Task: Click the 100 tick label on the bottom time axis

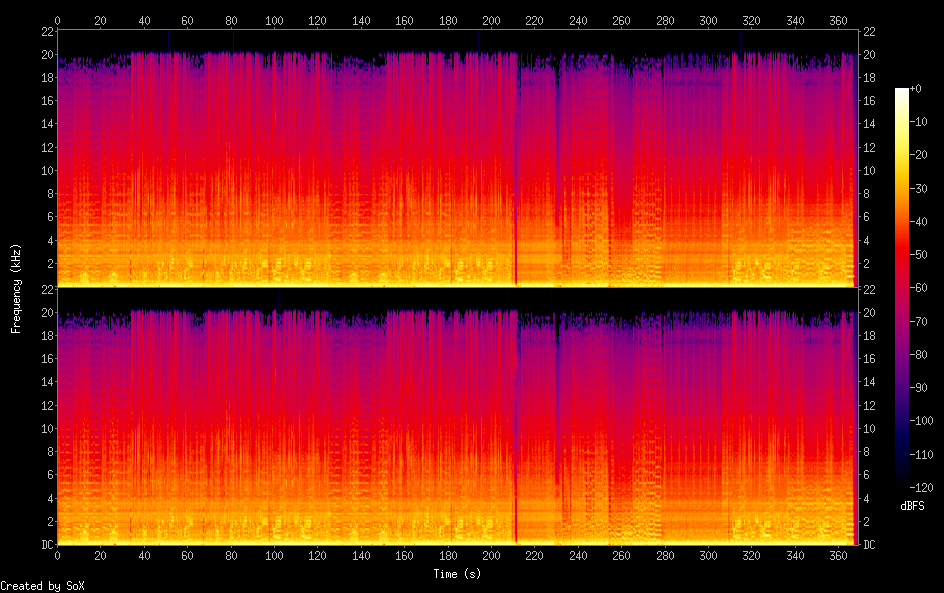Action: pos(274,555)
